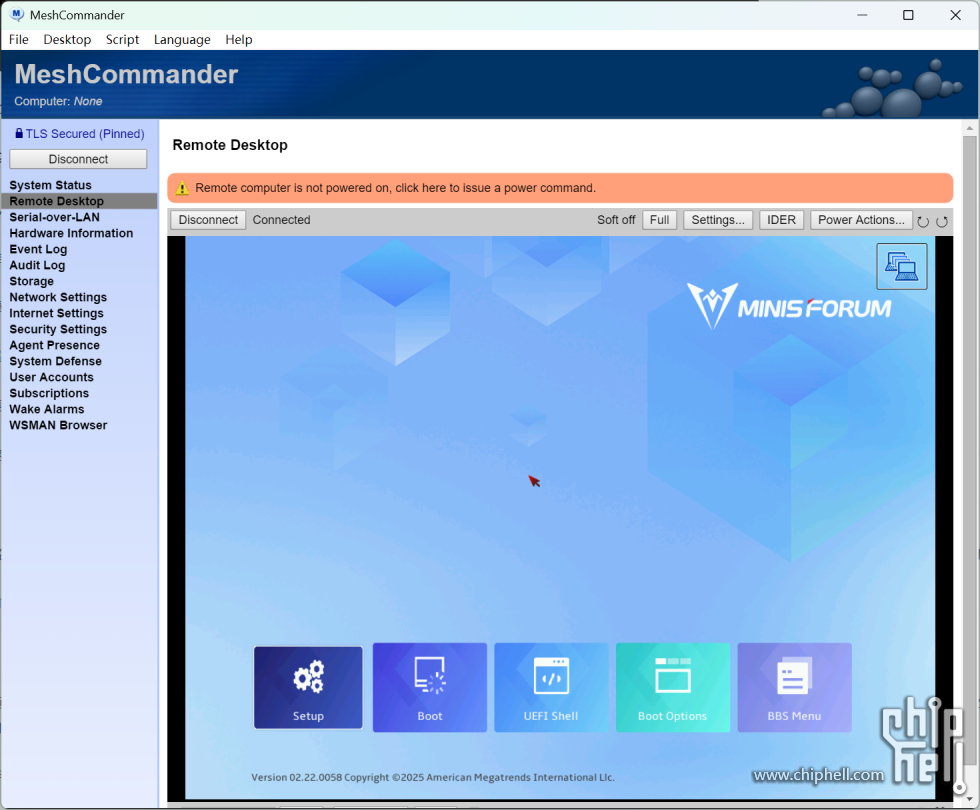Select Remote Desktop in sidebar

(79, 201)
